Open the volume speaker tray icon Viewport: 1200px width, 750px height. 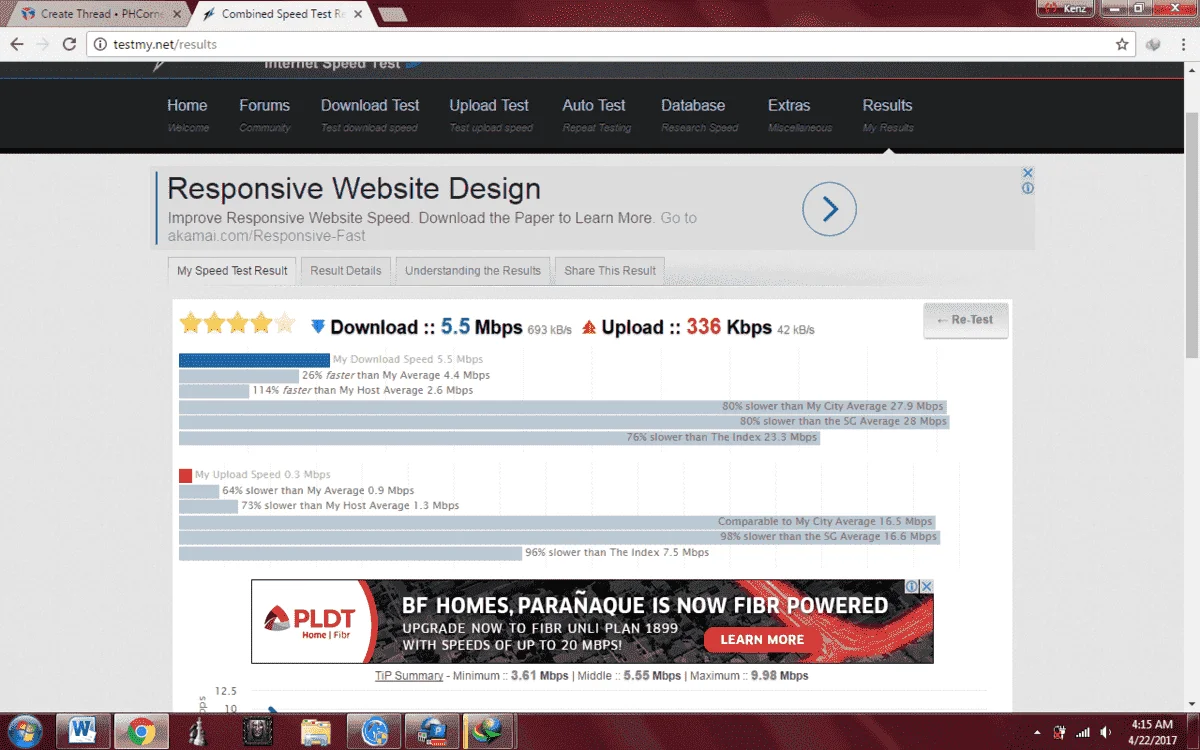(x=1106, y=732)
